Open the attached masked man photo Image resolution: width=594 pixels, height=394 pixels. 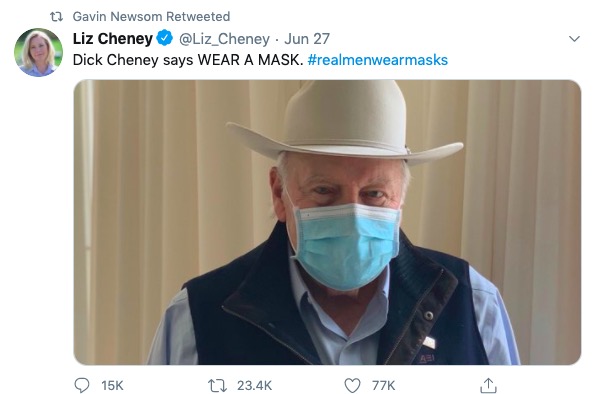coord(327,222)
